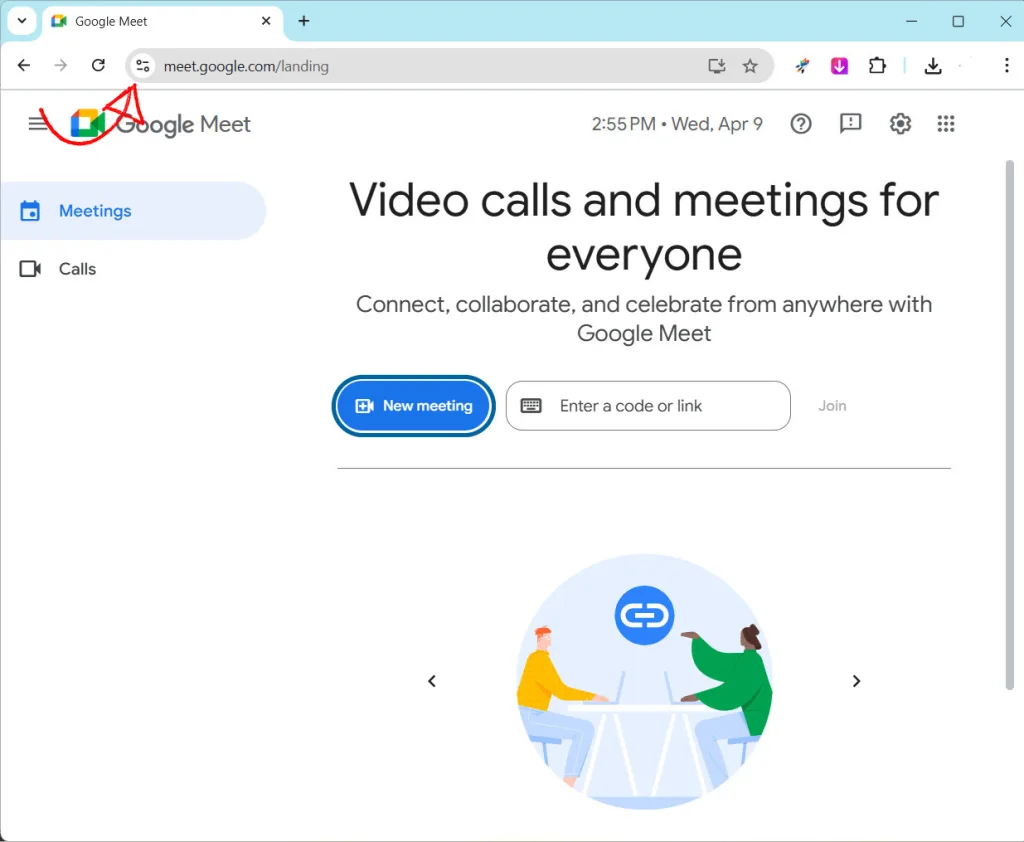The width and height of the screenshot is (1024, 842).
Task: Open the Report a problem feedback icon
Action: [850, 123]
